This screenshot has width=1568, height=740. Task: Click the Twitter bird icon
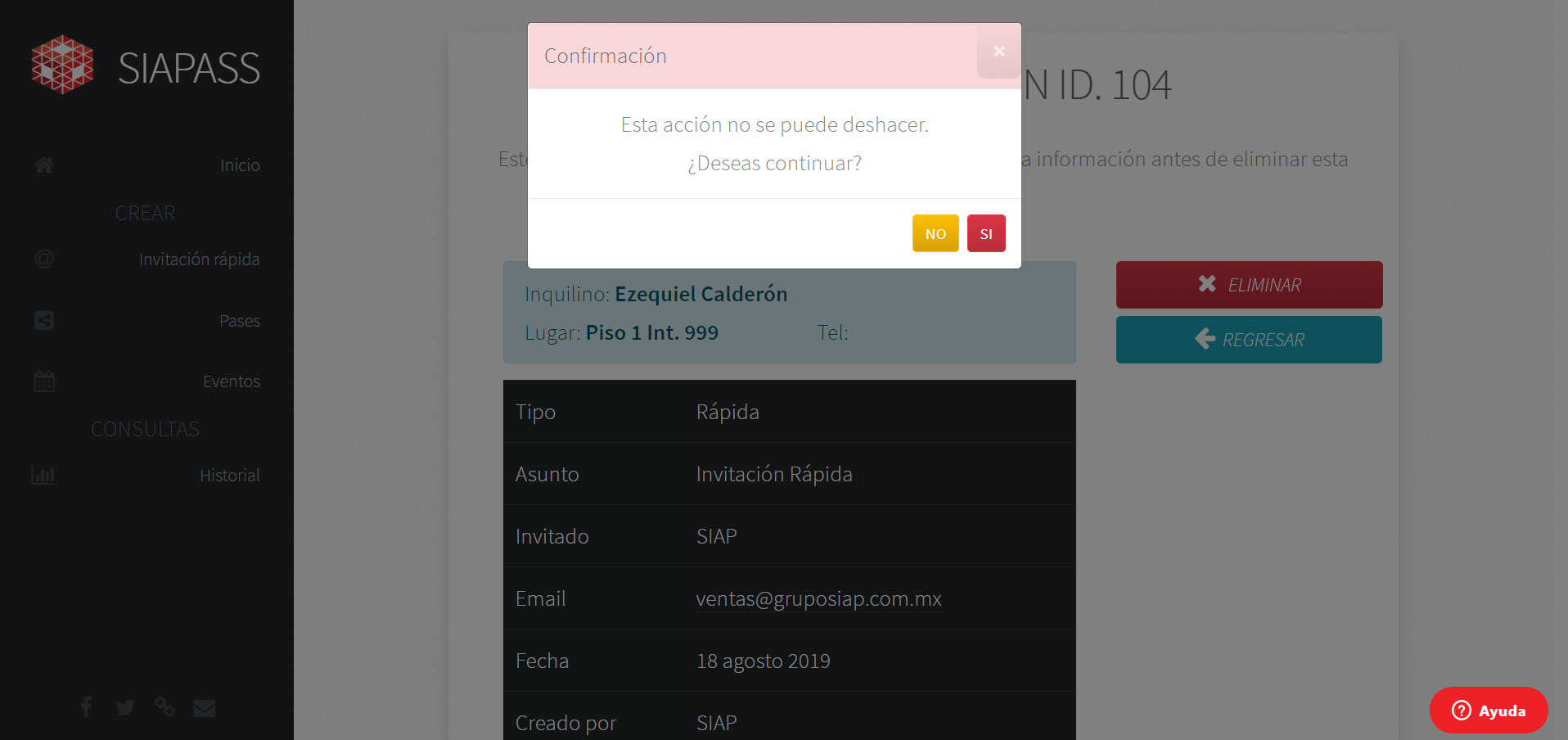[x=125, y=707]
